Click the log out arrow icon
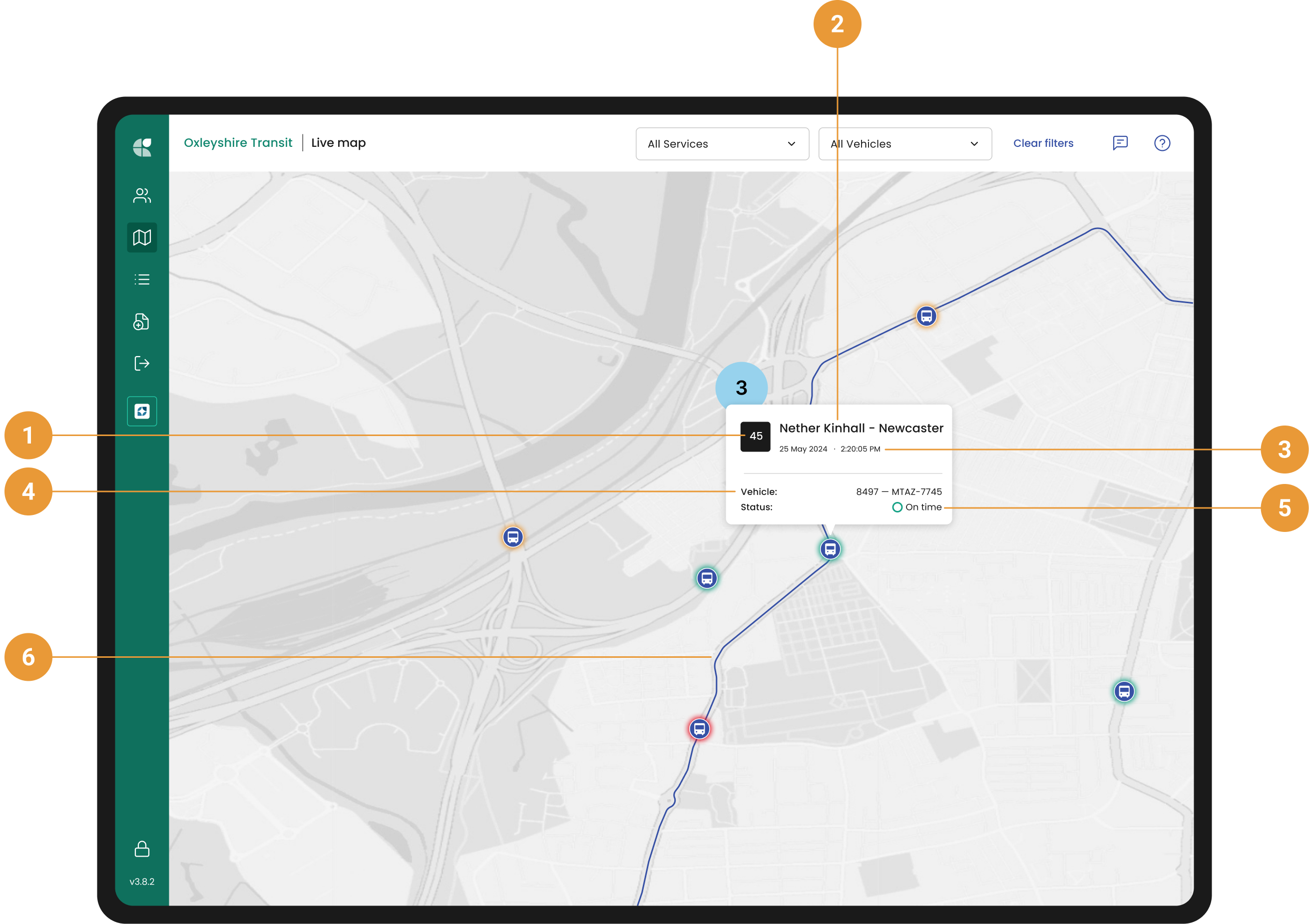This screenshot has width=1309, height=924. (142, 363)
